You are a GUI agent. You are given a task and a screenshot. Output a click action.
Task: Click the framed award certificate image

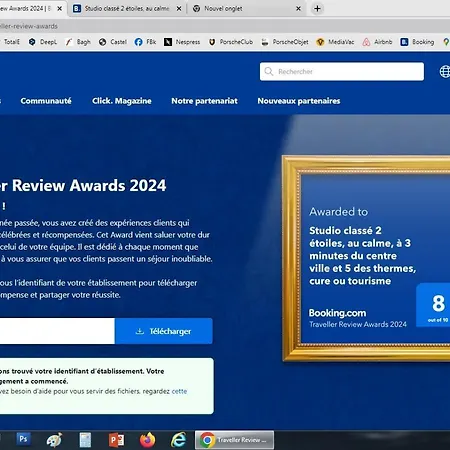(366, 258)
